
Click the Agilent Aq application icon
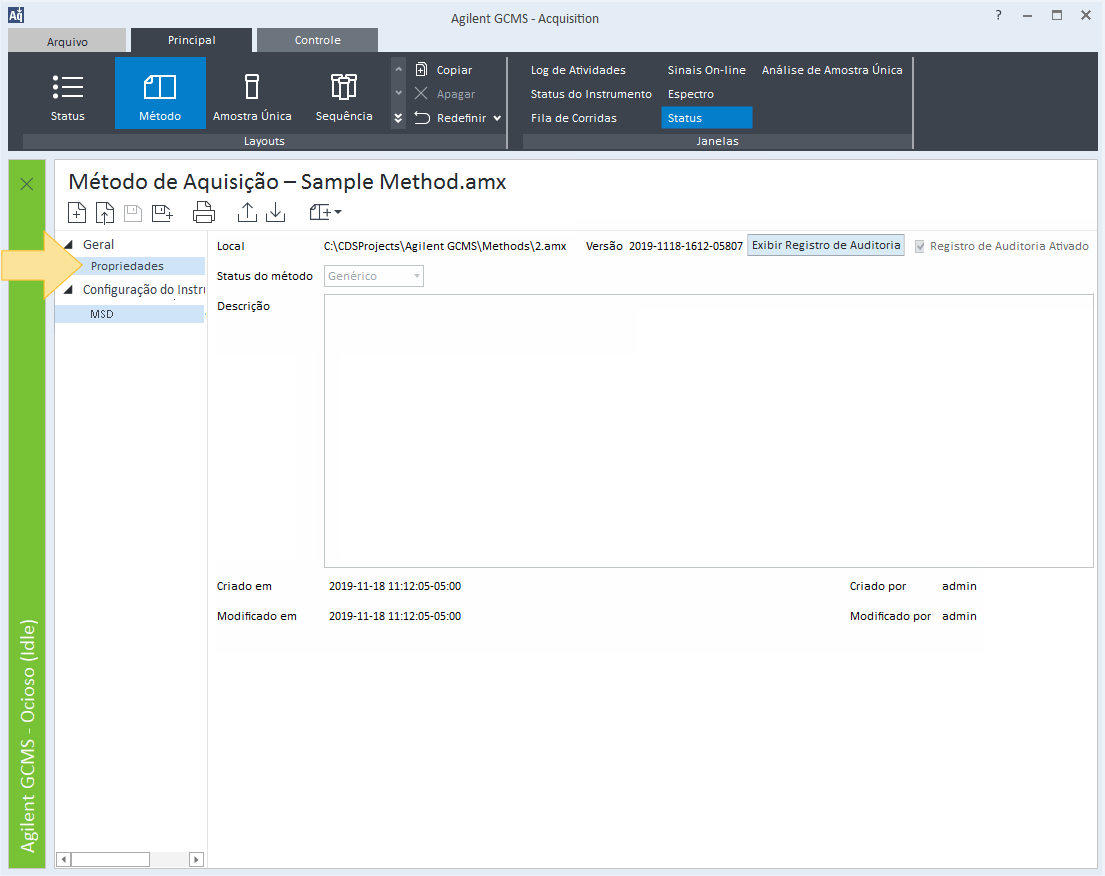point(16,15)
